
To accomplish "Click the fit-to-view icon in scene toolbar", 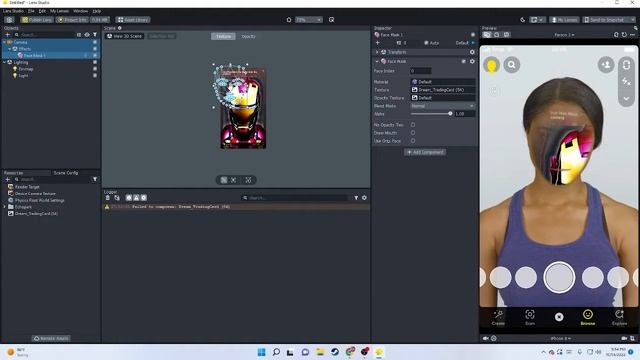I will (233, 180).
